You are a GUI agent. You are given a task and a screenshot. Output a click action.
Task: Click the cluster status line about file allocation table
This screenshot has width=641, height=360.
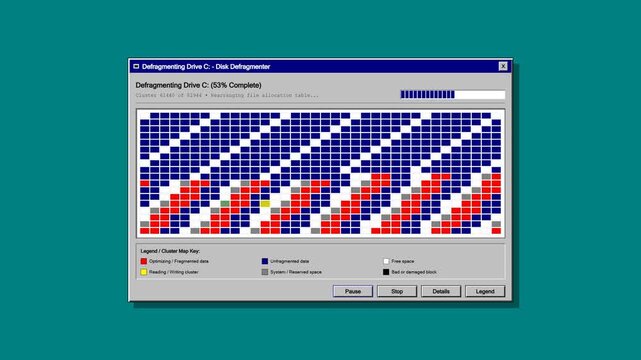point(227,95)
